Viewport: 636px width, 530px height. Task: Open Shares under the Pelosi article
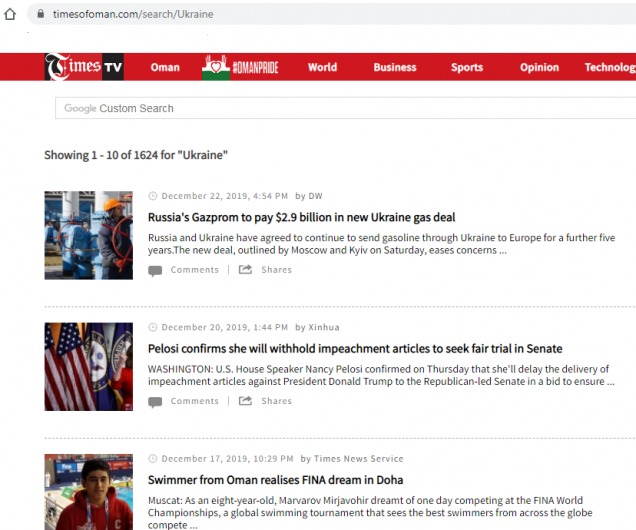click(x=276, y=401)
